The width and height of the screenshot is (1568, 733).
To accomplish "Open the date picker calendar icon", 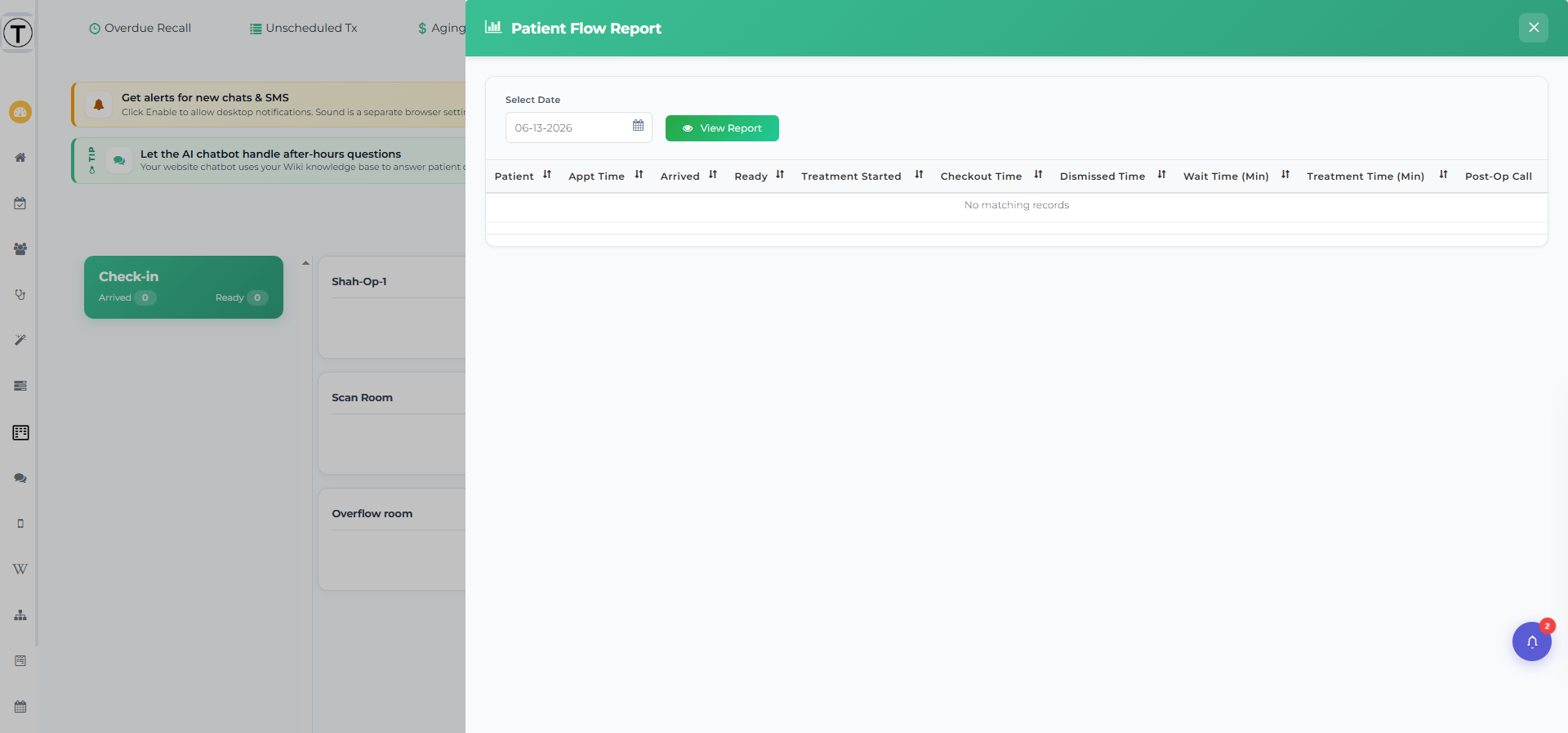I will pos(638,126).
